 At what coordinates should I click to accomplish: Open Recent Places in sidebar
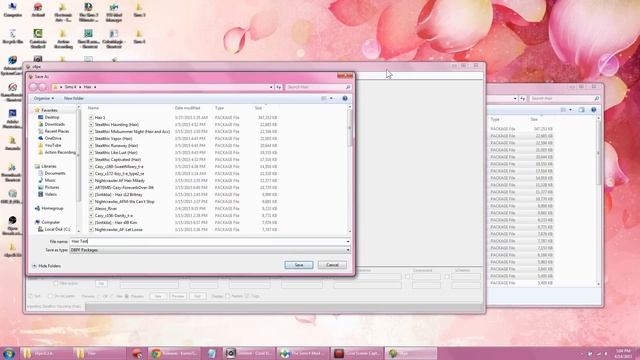[x=53, y=131]
